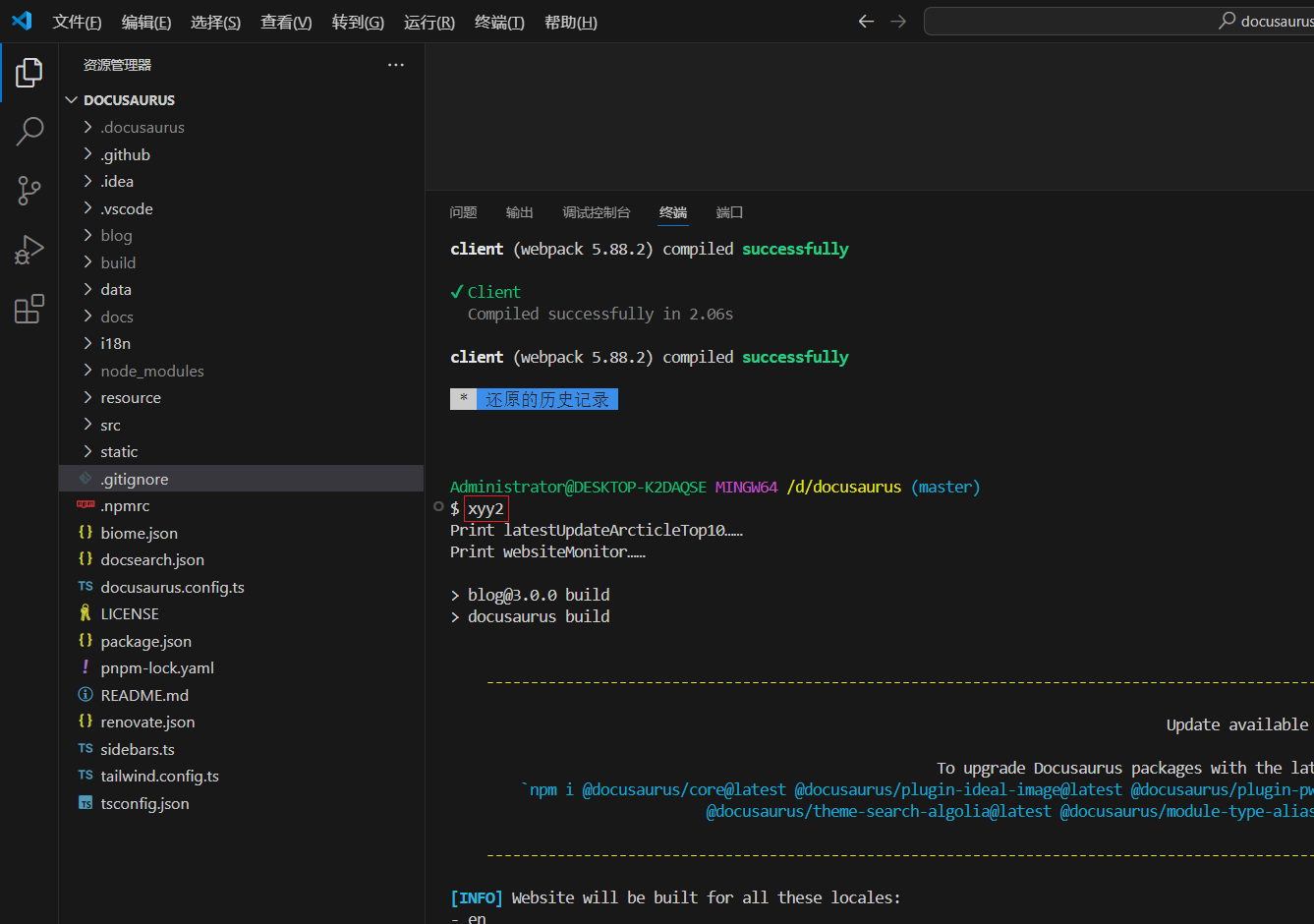Expand the static folder

click(241, 451)
